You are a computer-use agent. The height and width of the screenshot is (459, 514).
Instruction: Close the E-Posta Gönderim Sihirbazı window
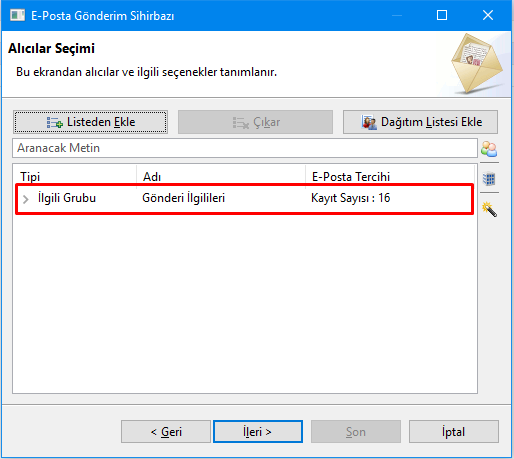pos(488,15)
